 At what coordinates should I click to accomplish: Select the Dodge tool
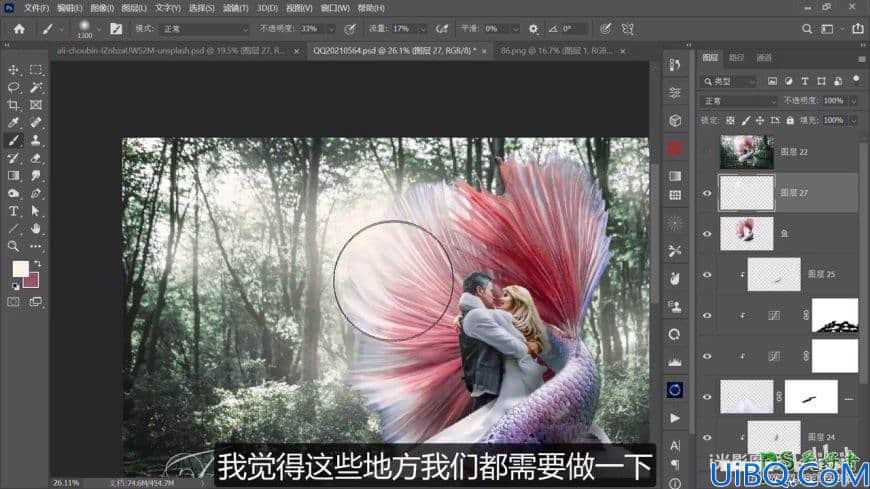point(13,194)
